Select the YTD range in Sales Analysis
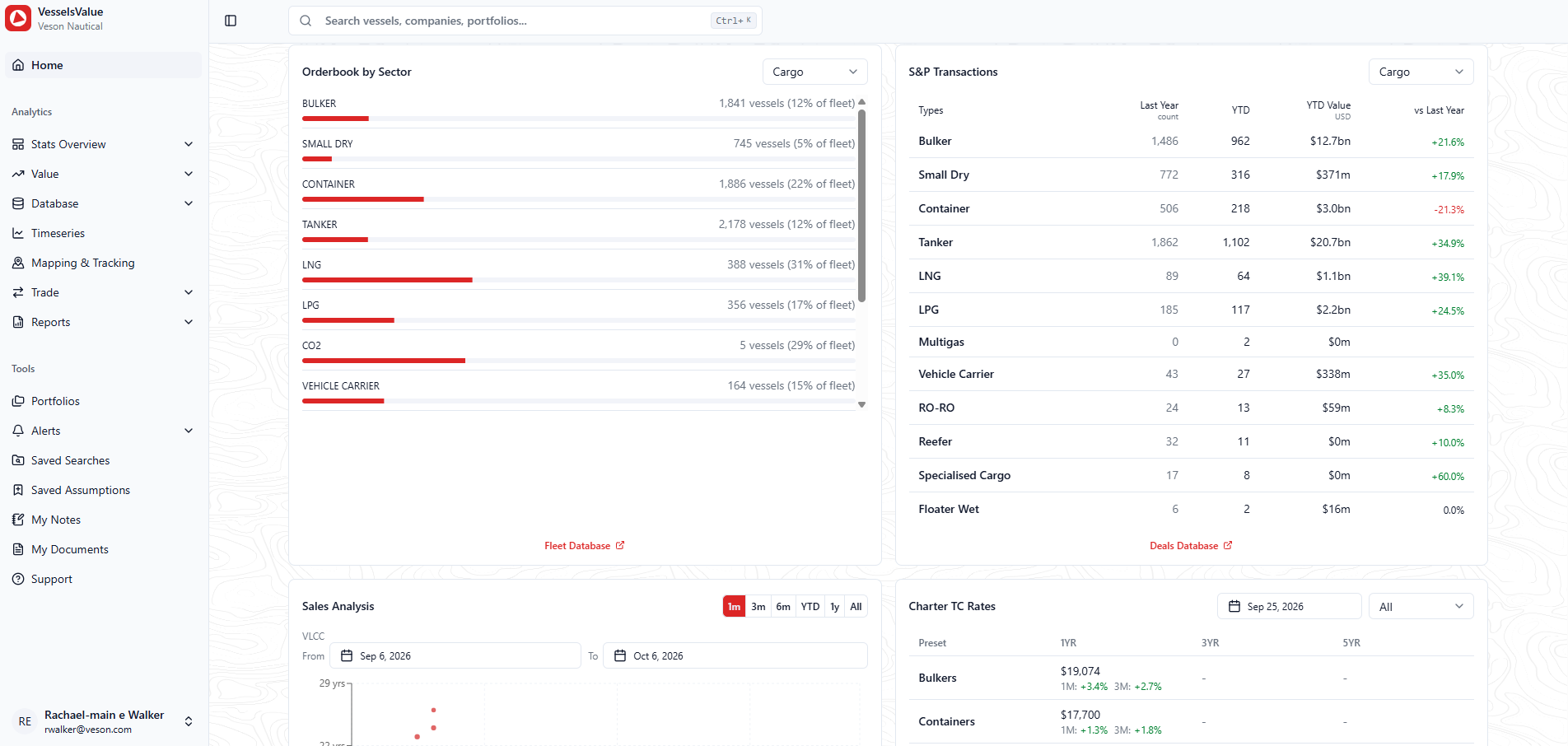The image size is (1568, 746). click(x=810, y=606)
